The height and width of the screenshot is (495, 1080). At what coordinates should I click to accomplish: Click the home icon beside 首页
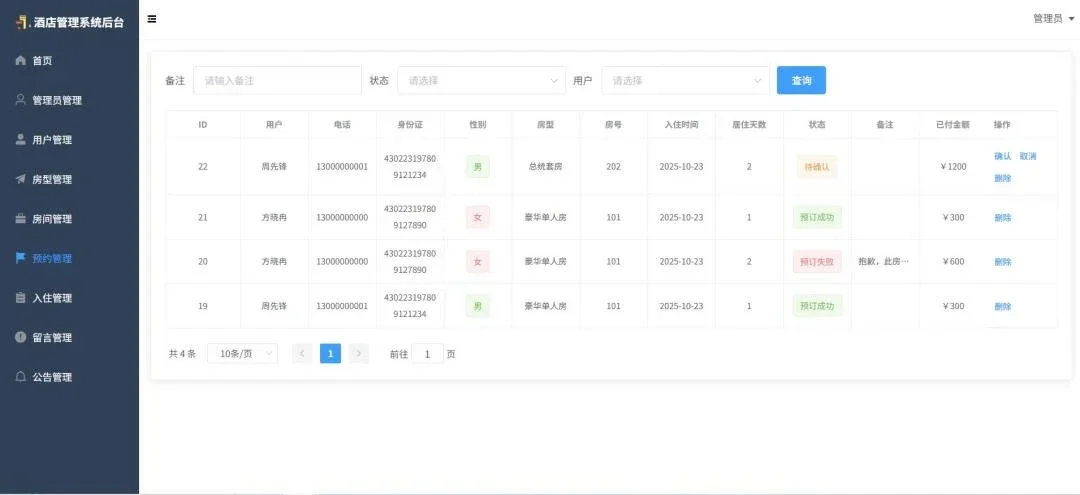21,61
